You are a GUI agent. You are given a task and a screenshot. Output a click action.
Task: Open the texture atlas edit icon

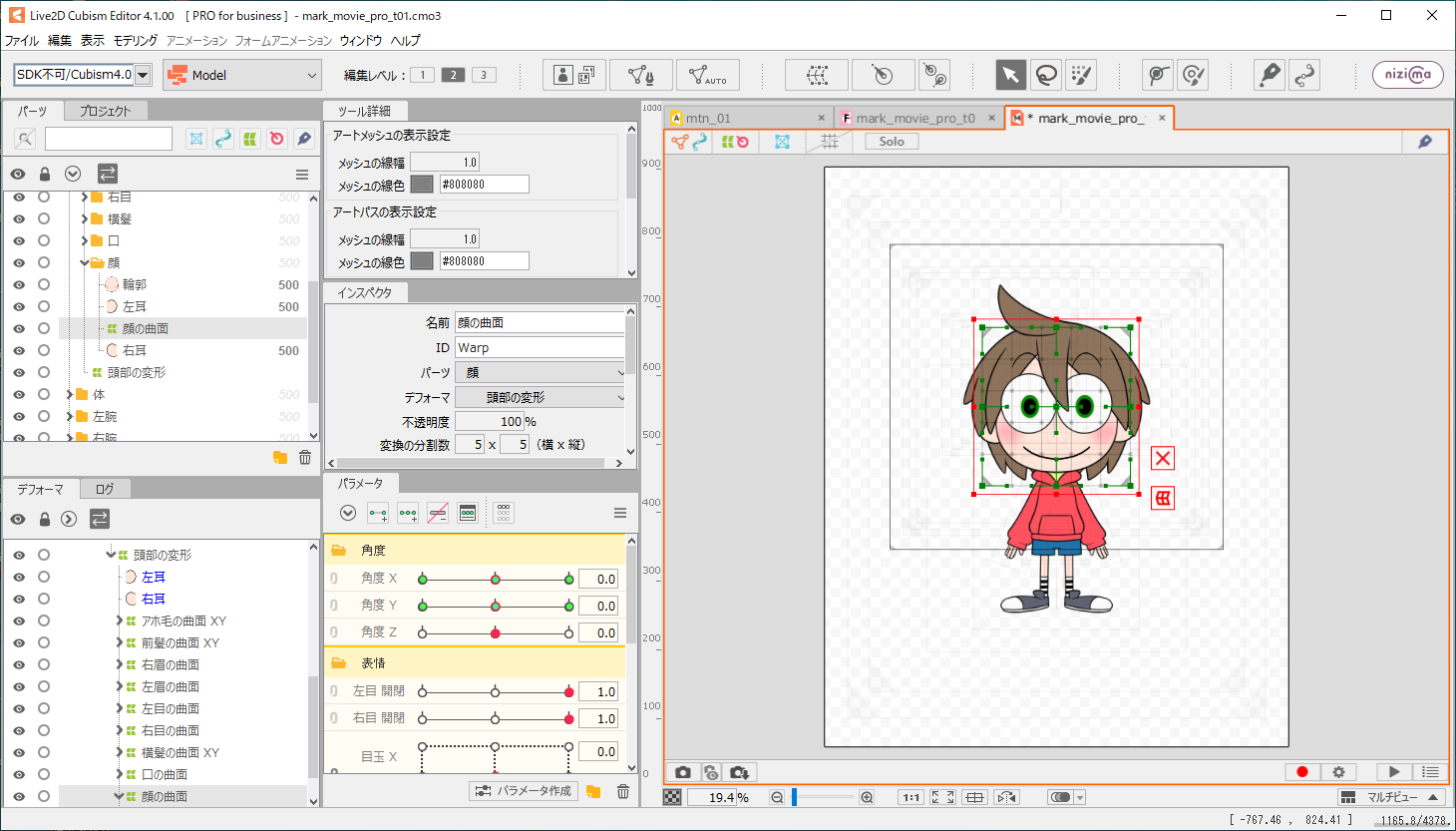pos(573,75)
